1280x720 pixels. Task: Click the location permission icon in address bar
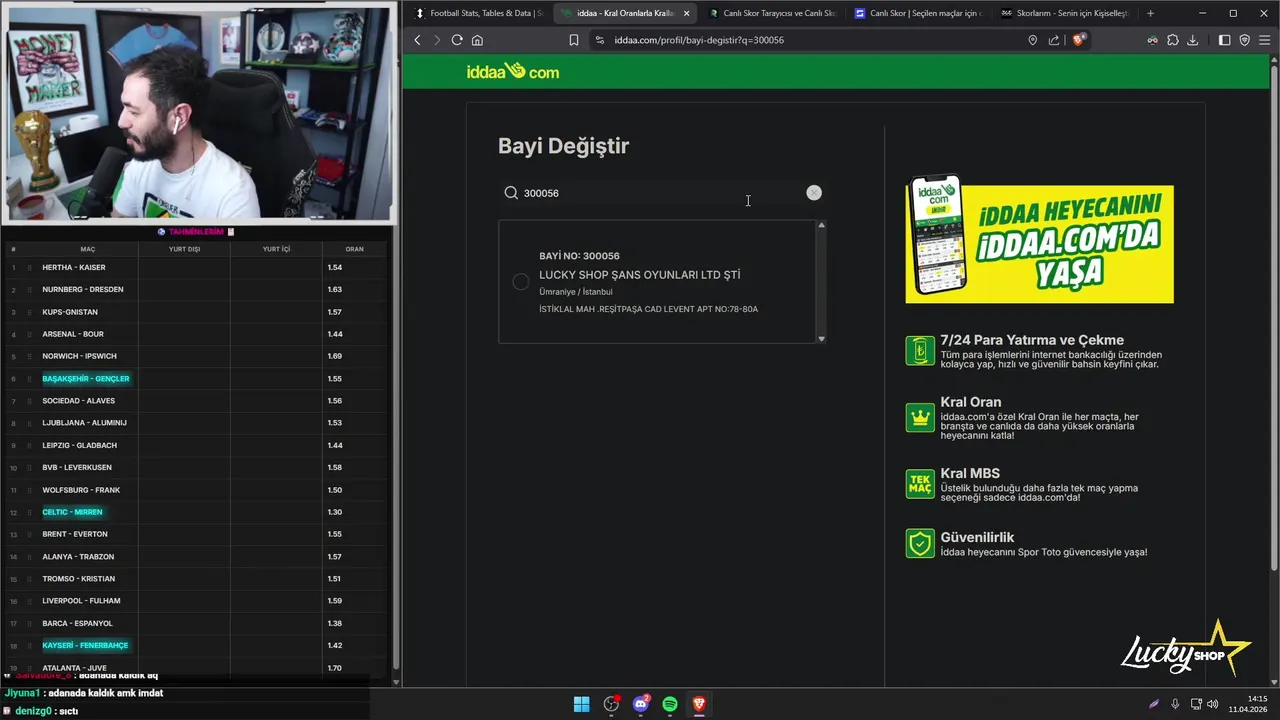pos(1033,40)
